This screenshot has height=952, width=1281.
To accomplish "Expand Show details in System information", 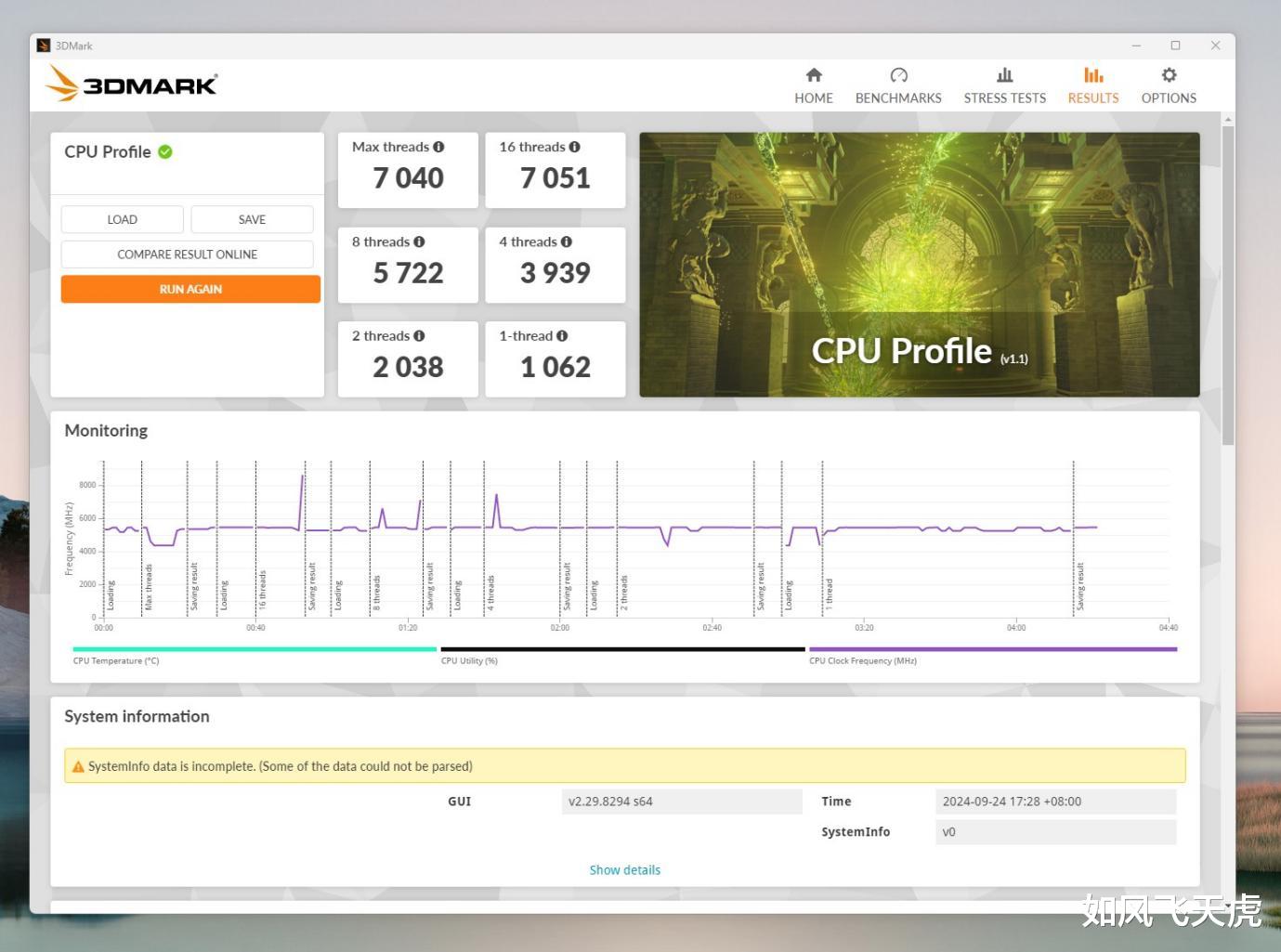I will click(x=624, y=869).
